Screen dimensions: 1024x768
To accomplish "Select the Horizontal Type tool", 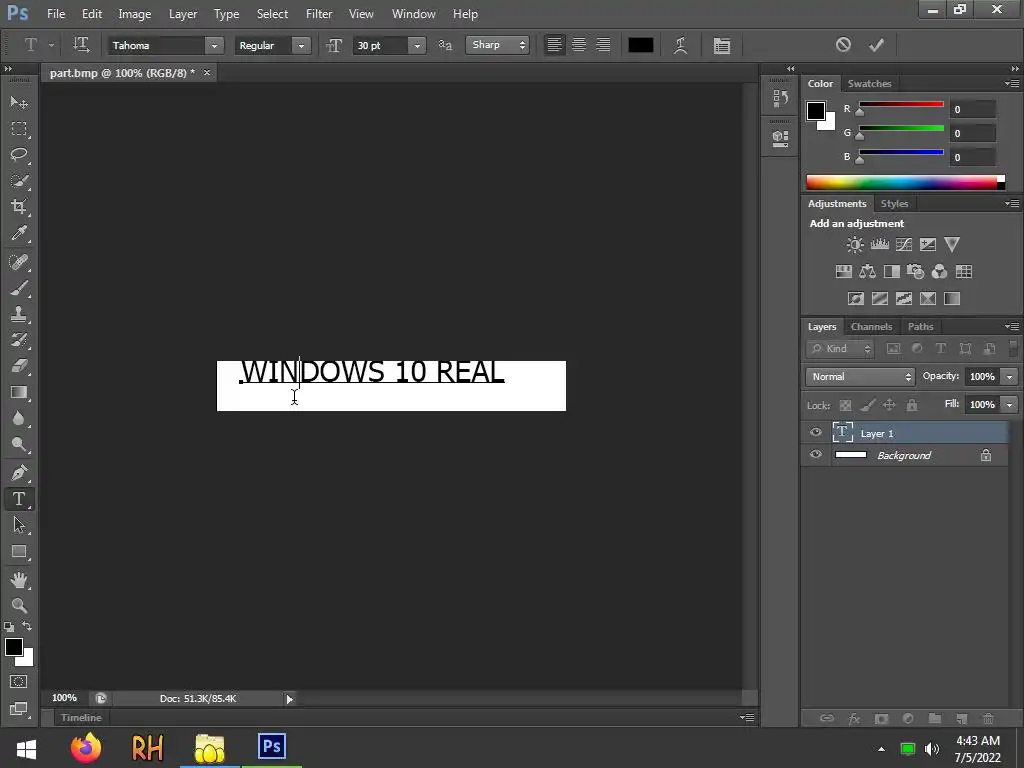I will pyautogui.click(x=19, y=499).
